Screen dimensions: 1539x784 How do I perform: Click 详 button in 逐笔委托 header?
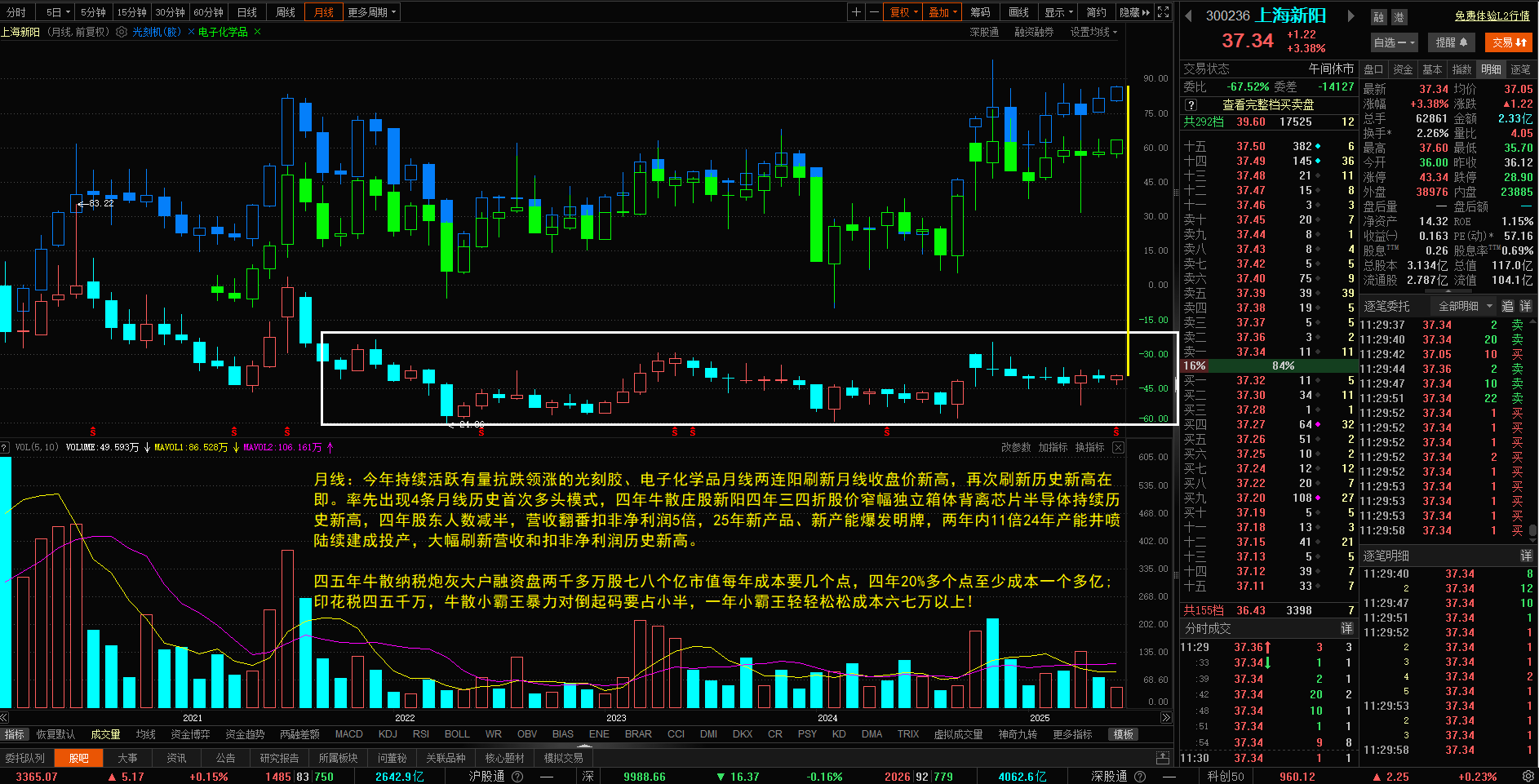coord(1525,306)
